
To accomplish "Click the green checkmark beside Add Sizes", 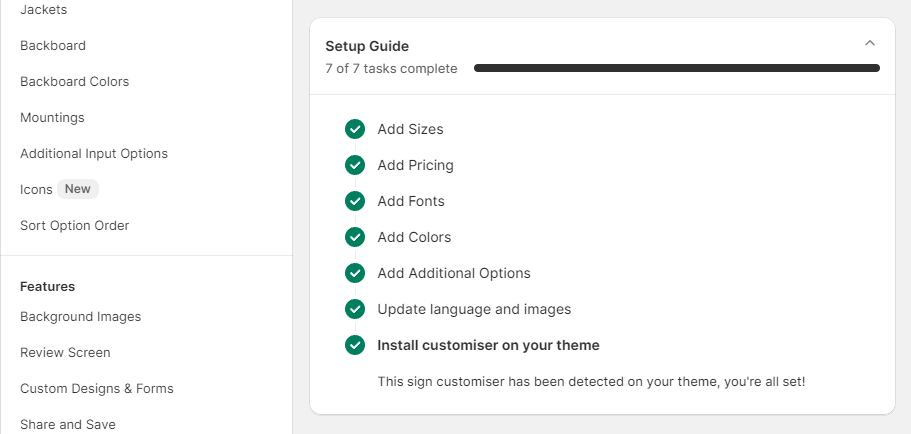I will (x=354, y=129).
